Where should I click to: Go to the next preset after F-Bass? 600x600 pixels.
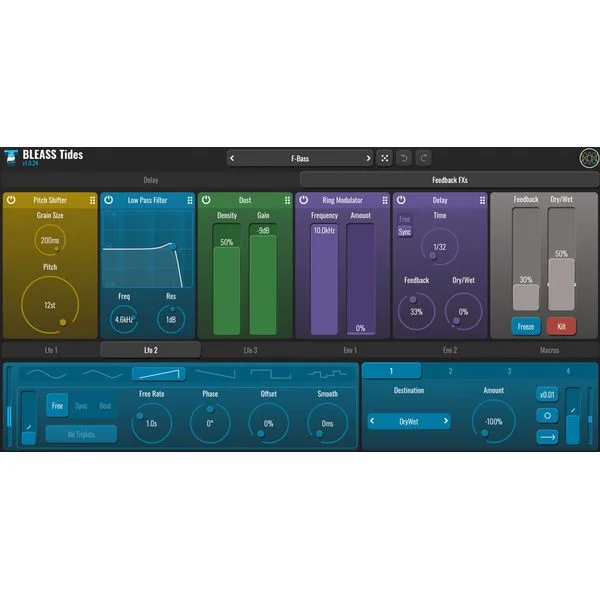click(368, 158)
